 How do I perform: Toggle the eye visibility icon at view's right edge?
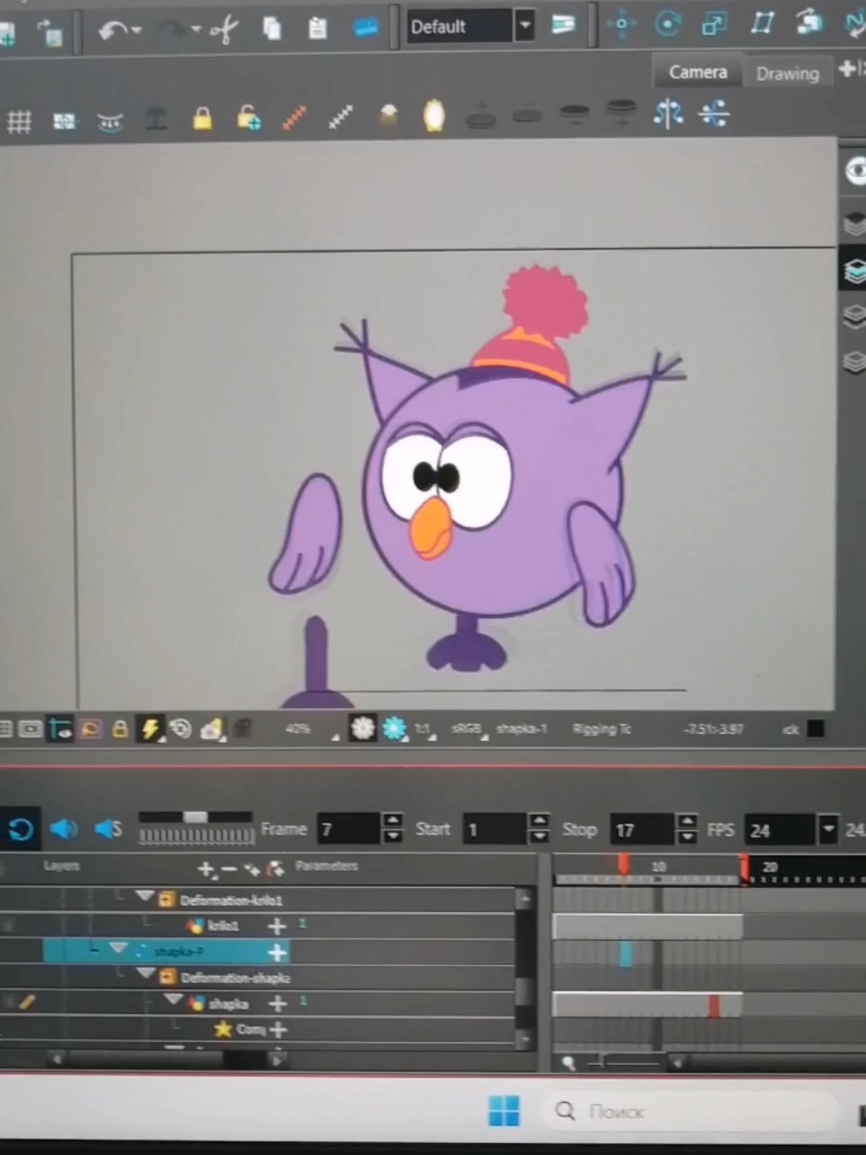(855, 172)
